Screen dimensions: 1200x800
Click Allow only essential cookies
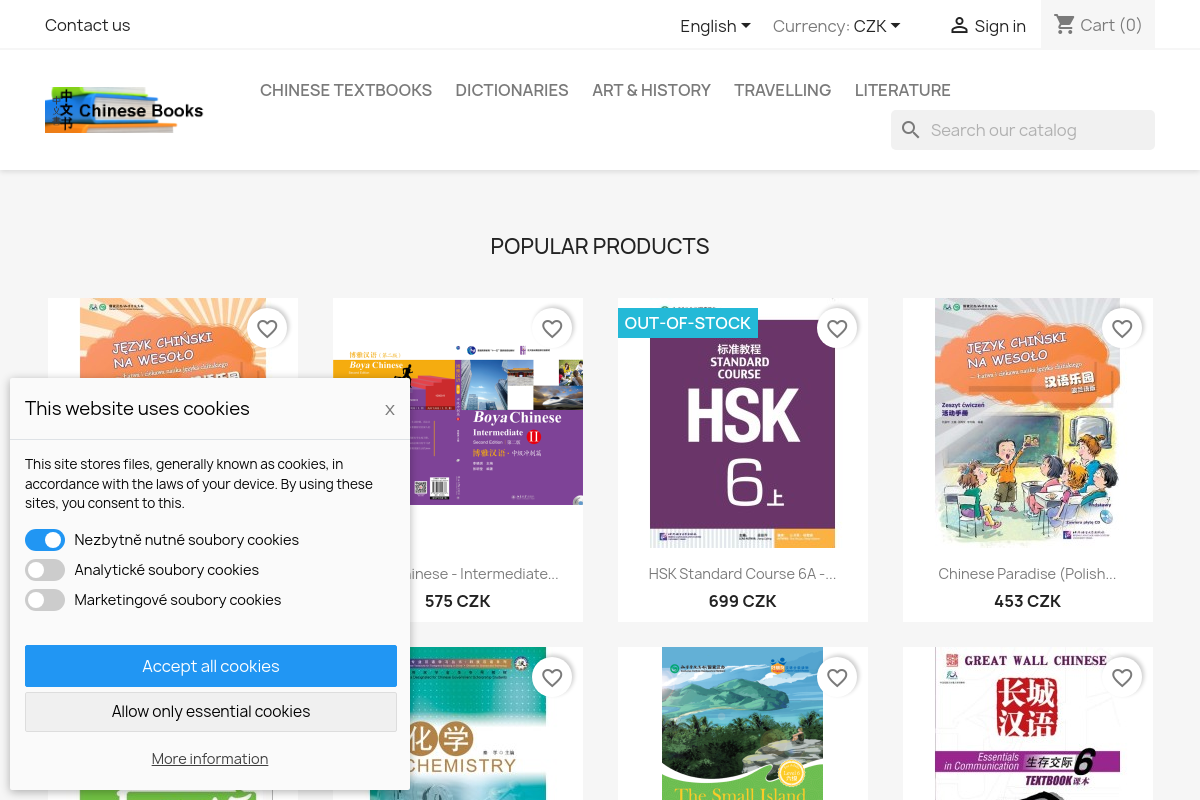(211, 712)
